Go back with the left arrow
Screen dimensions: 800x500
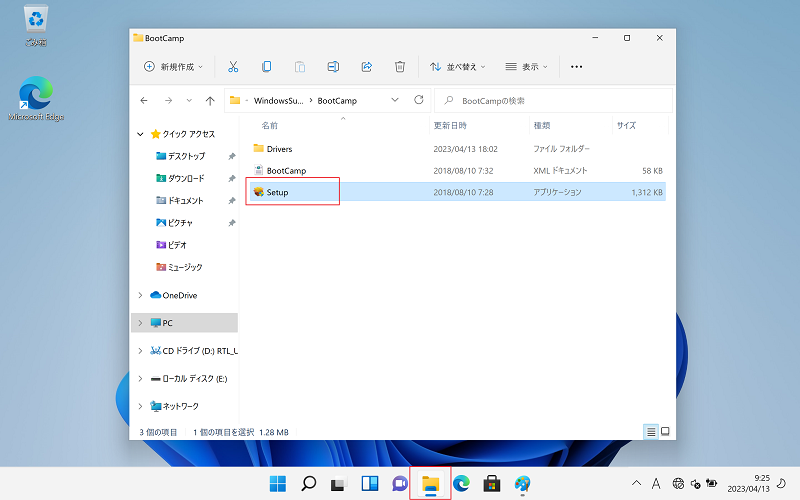[x=144, y=101]
